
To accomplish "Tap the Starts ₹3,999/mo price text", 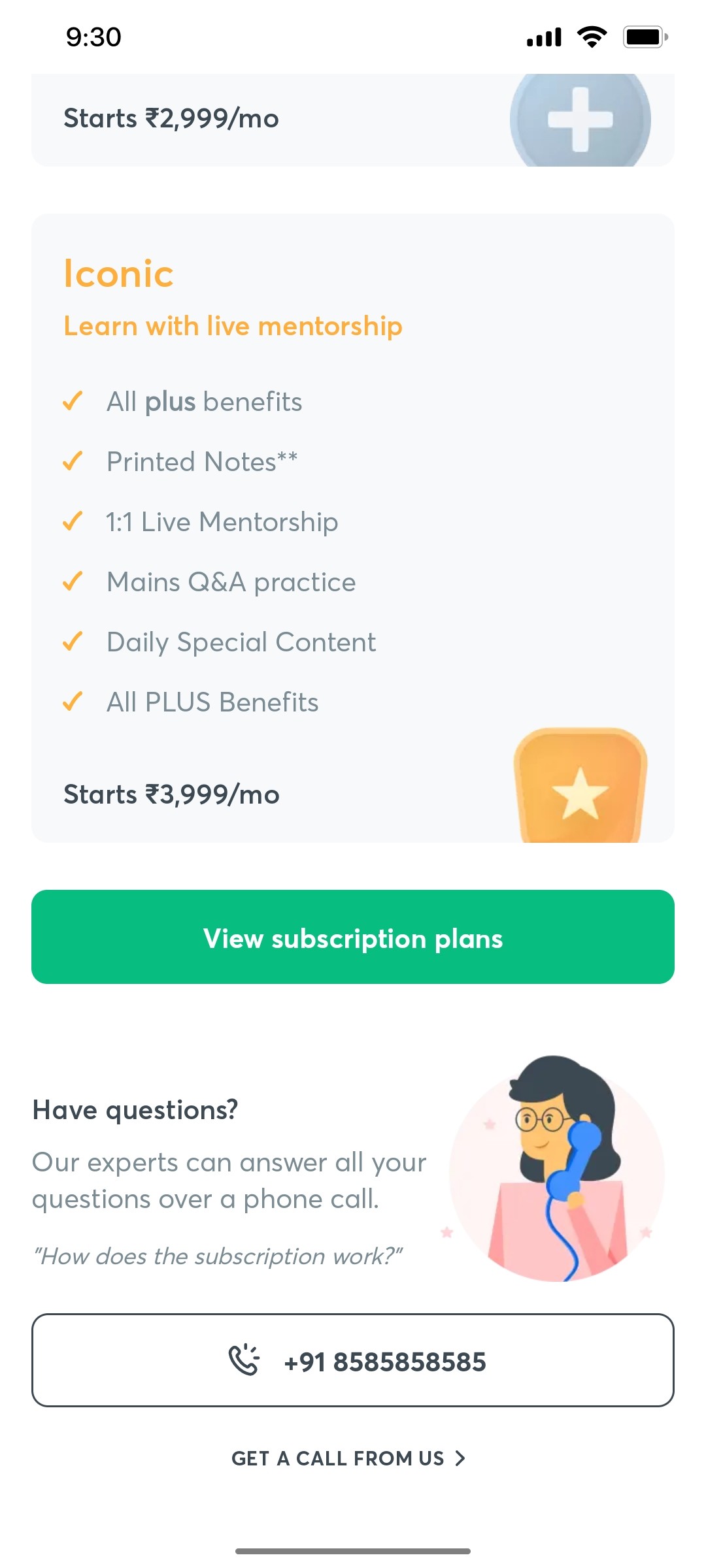I will point(173,794).
